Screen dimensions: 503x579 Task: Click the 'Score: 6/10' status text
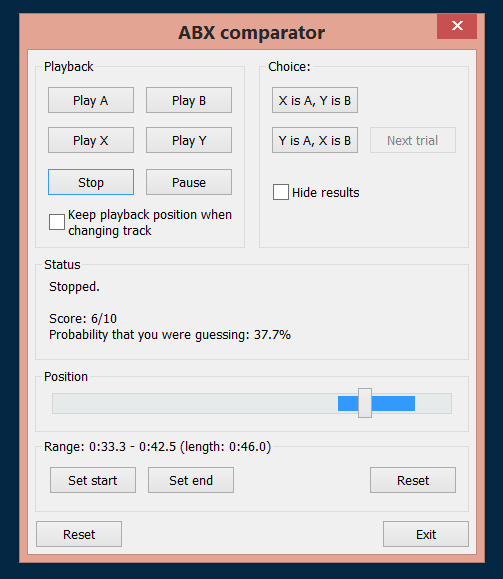83,318
